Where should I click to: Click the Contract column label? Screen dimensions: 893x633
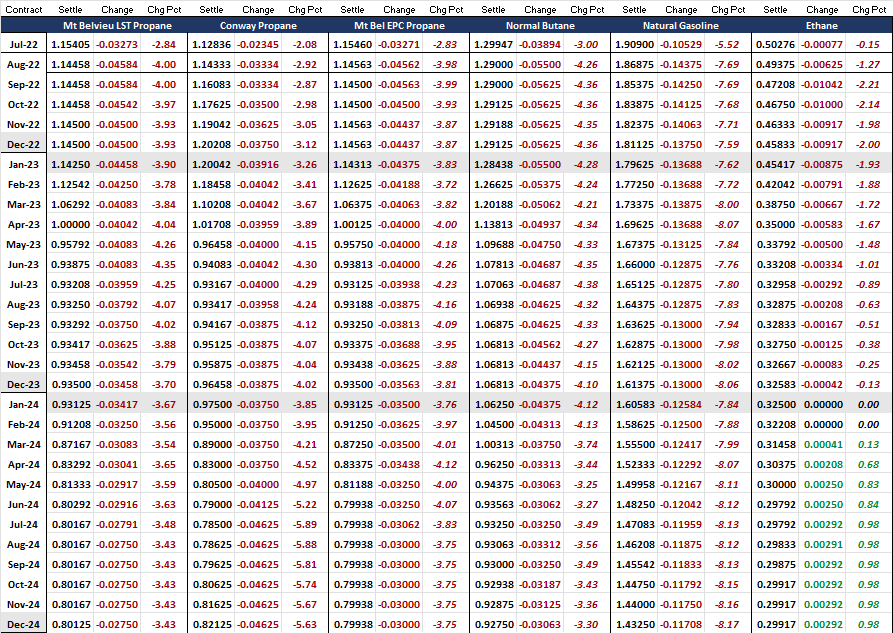(24, 10)
